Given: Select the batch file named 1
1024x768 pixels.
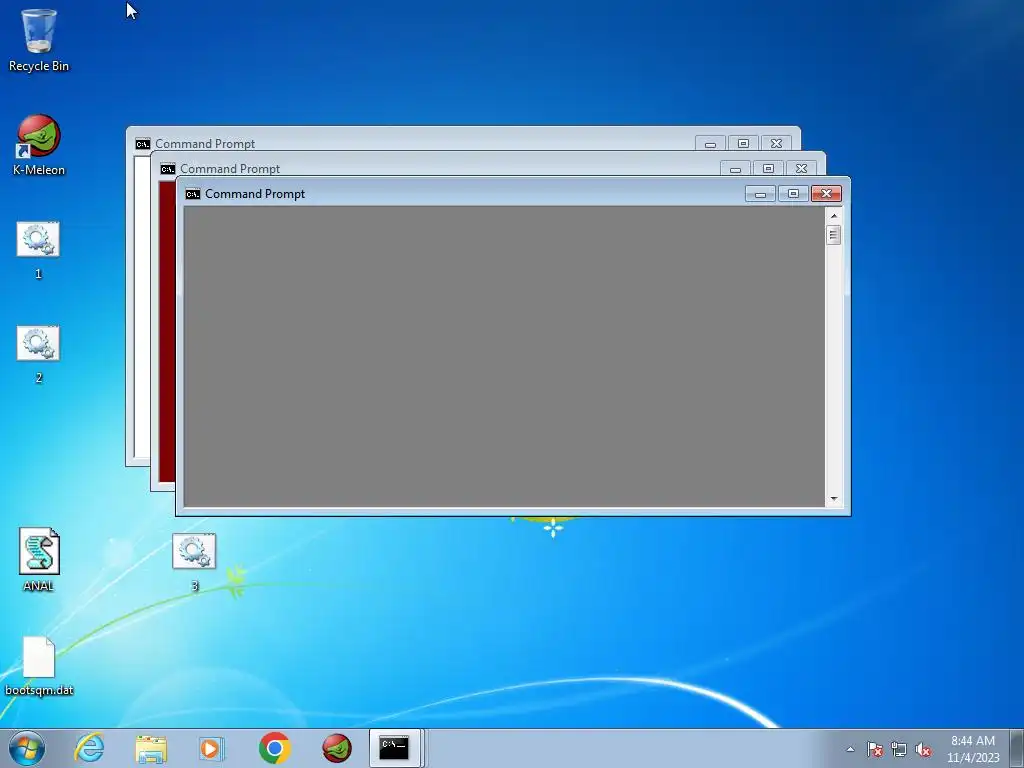Looking at the screenshot, I should [x=38, y=250].
